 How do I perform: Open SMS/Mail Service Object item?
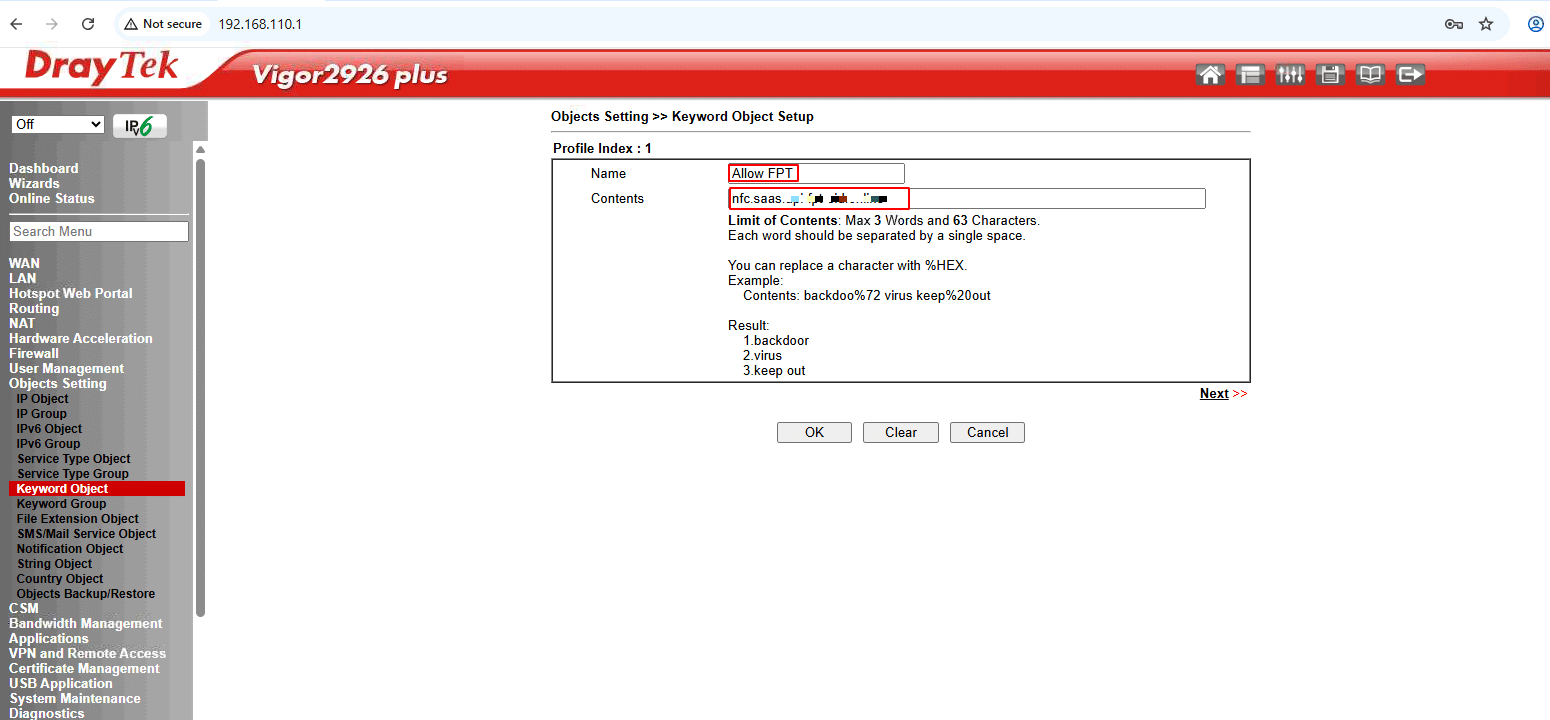86,534
